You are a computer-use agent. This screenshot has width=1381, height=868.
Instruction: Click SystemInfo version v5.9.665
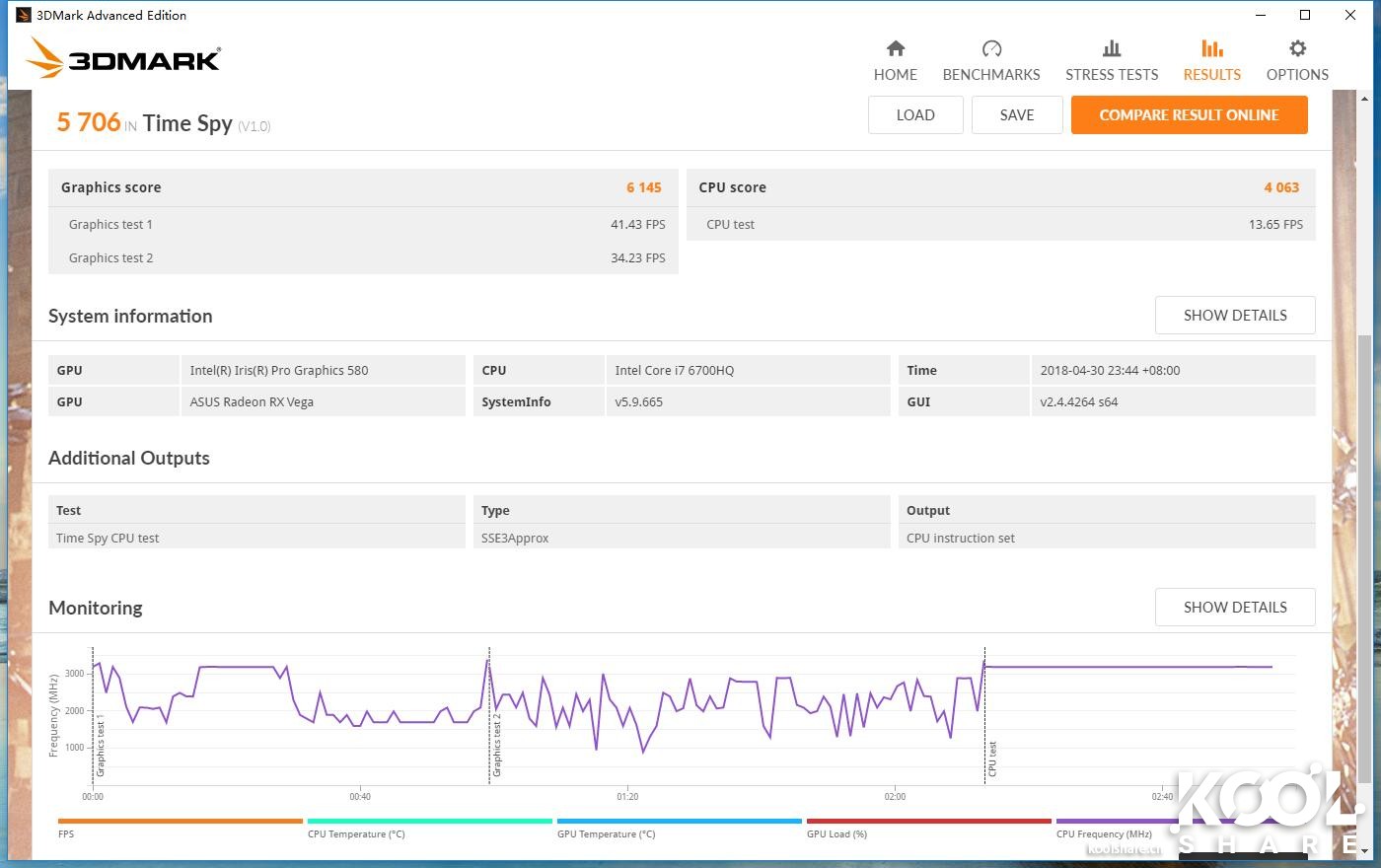748,401
